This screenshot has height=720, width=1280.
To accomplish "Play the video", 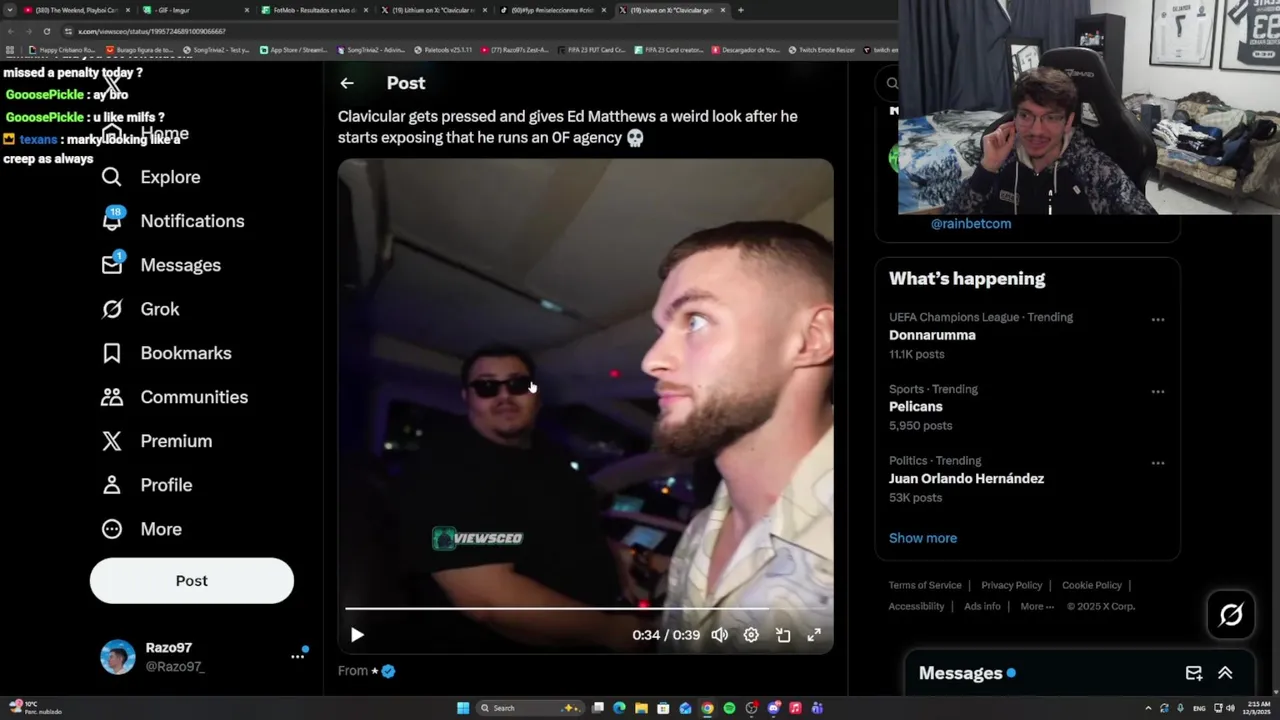I will tap(357, 635).
